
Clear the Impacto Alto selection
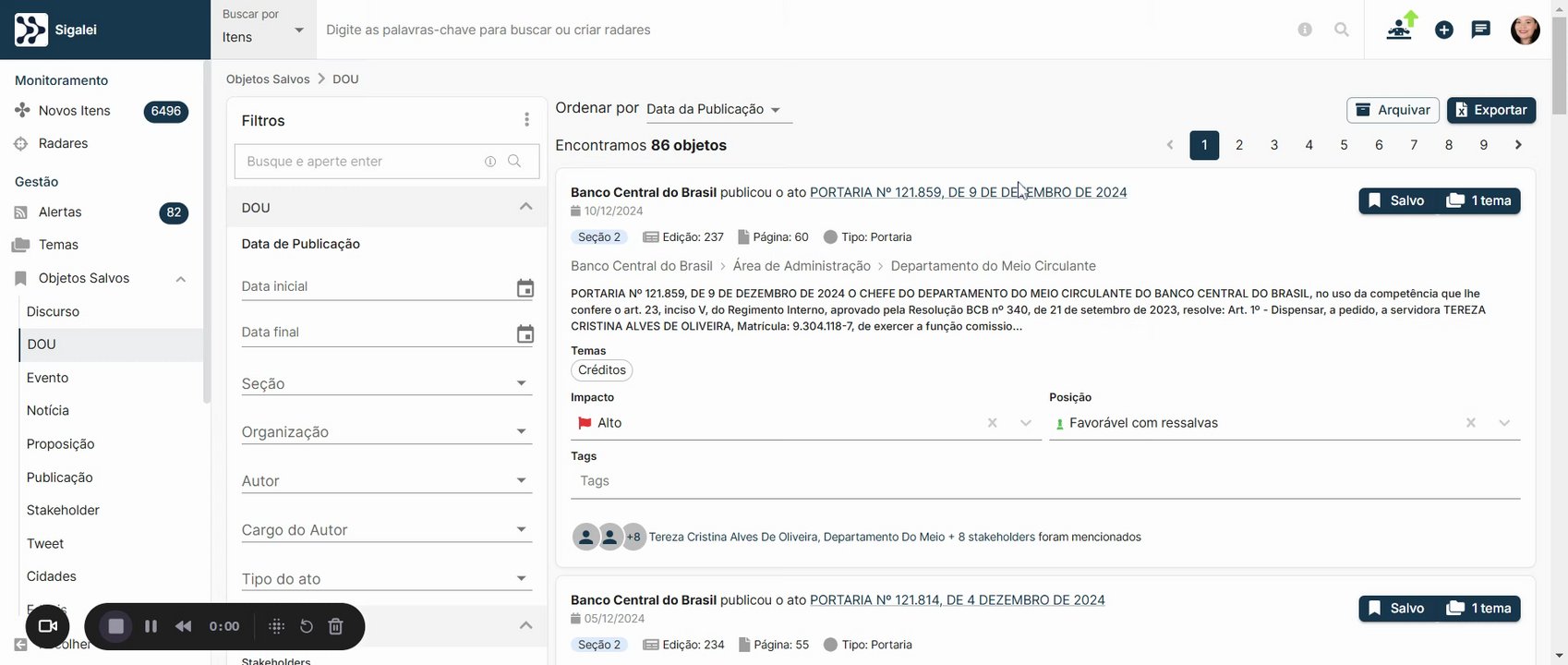click(x=992, y=423)
